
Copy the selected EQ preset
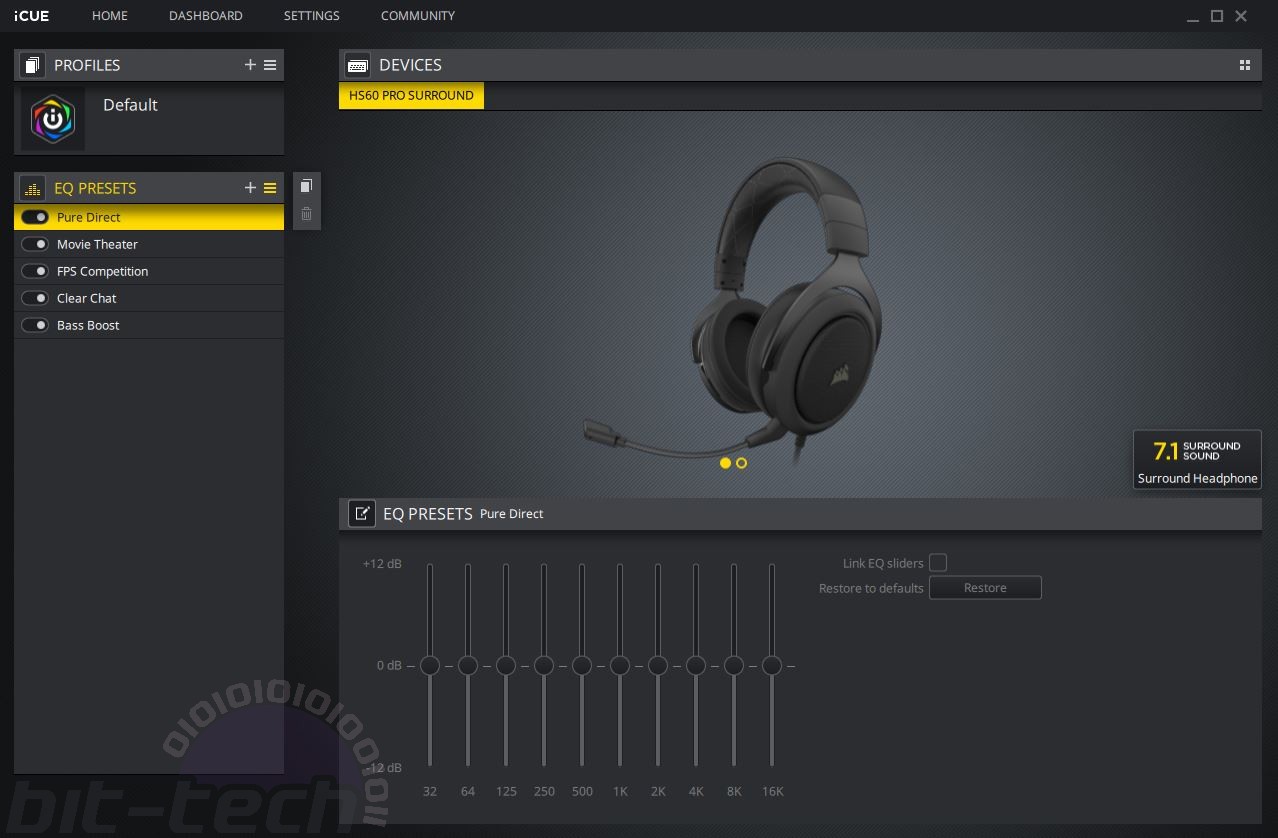click(x=307, y=186)
